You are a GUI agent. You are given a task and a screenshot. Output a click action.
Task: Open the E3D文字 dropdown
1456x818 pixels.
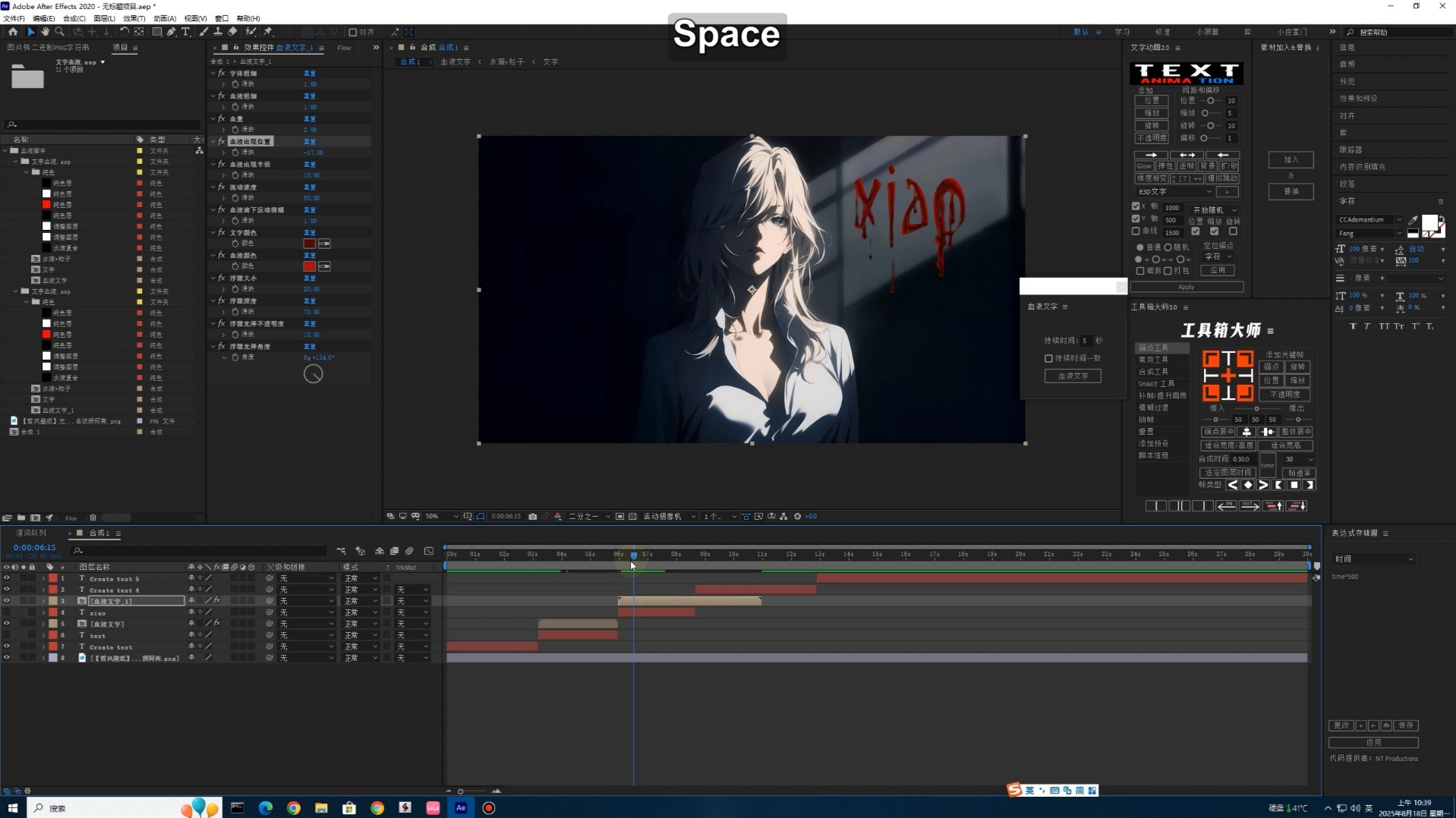tap(1175, 192)
